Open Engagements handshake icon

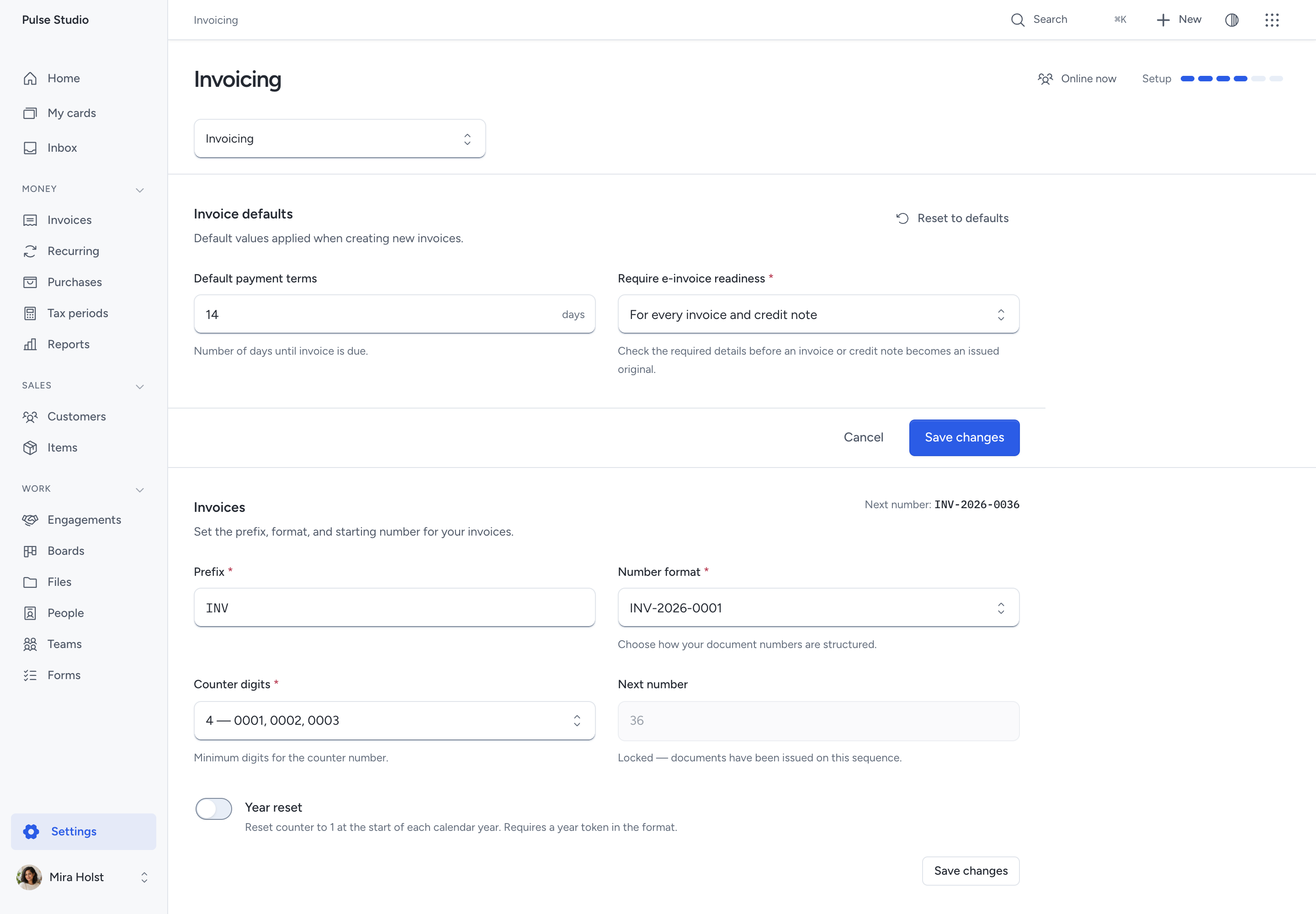pos(30,520)
